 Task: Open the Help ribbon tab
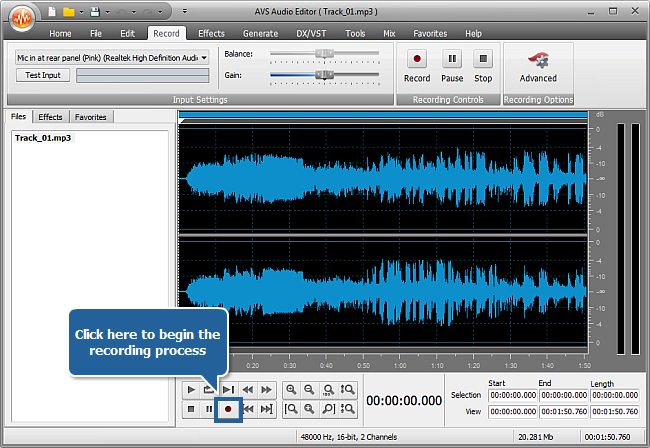click(x=473, y=34)
